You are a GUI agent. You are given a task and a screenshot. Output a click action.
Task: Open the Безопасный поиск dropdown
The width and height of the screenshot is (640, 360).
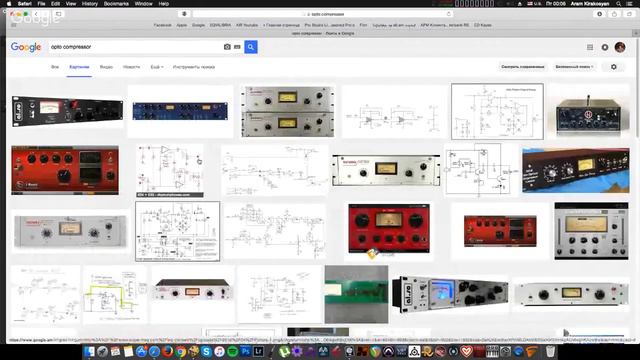pyautogui.click(x=574, y=67)
